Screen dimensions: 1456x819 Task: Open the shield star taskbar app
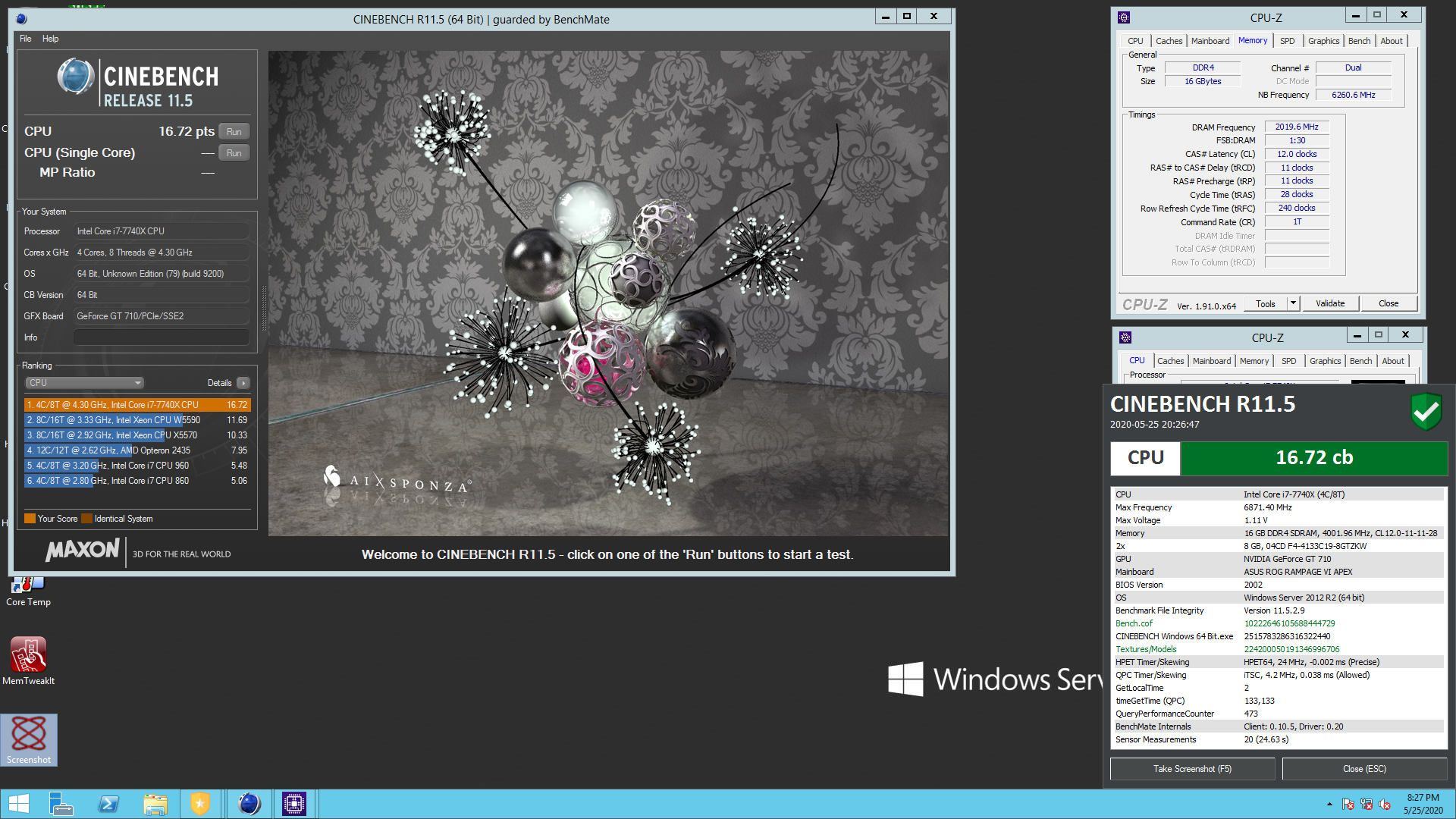200,804
